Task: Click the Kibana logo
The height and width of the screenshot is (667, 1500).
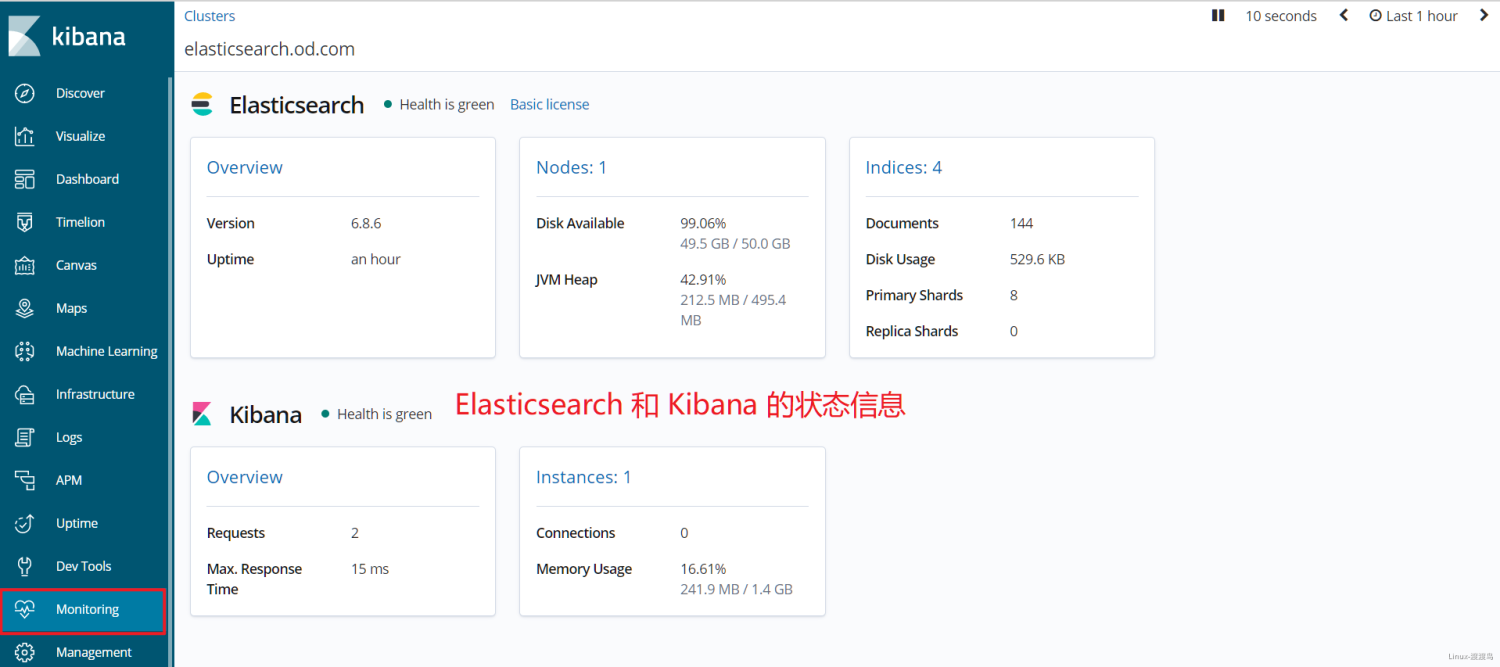Action: (87, 36)
